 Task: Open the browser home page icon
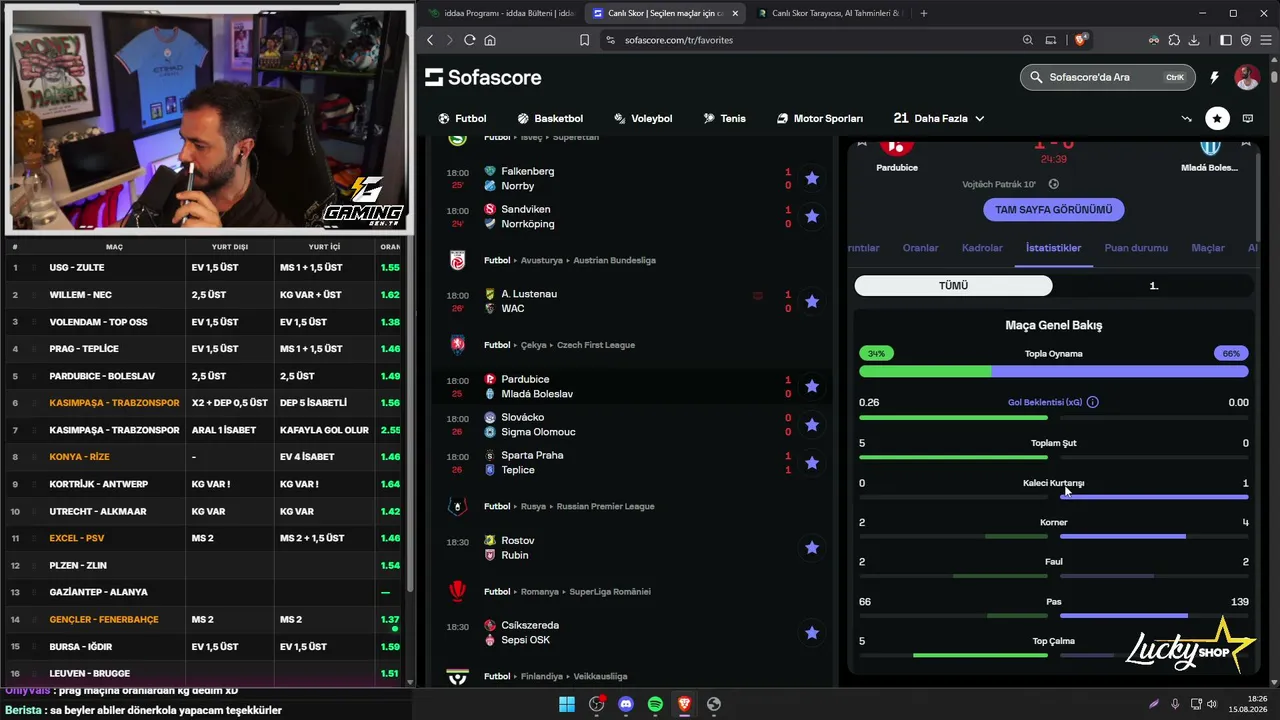click(x=490, y=40)
